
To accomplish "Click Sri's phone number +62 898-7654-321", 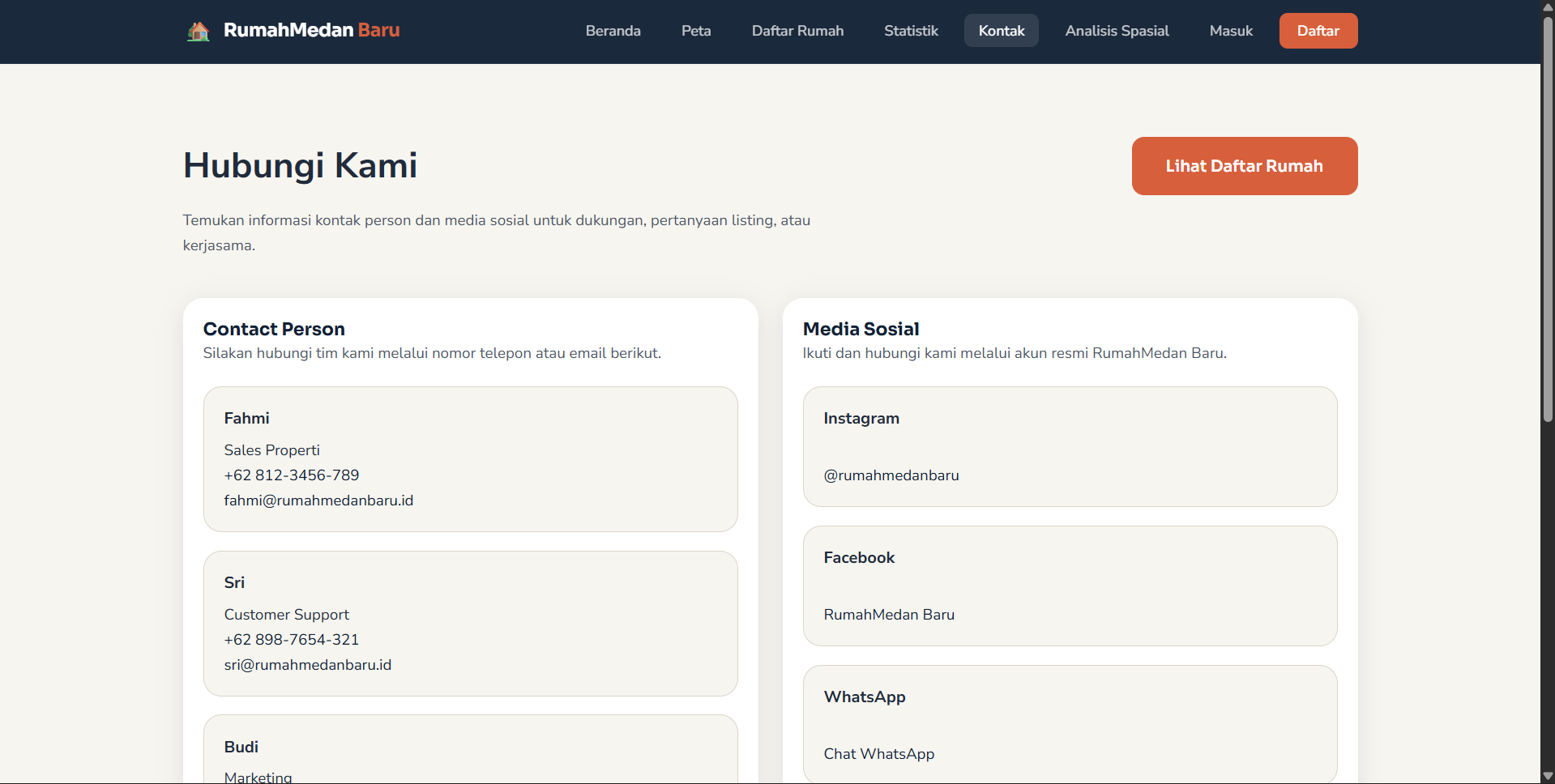I will coord(292,640).
